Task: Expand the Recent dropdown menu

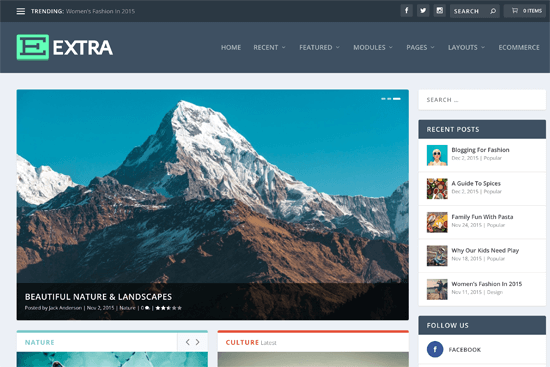Action: coord(269,47)
